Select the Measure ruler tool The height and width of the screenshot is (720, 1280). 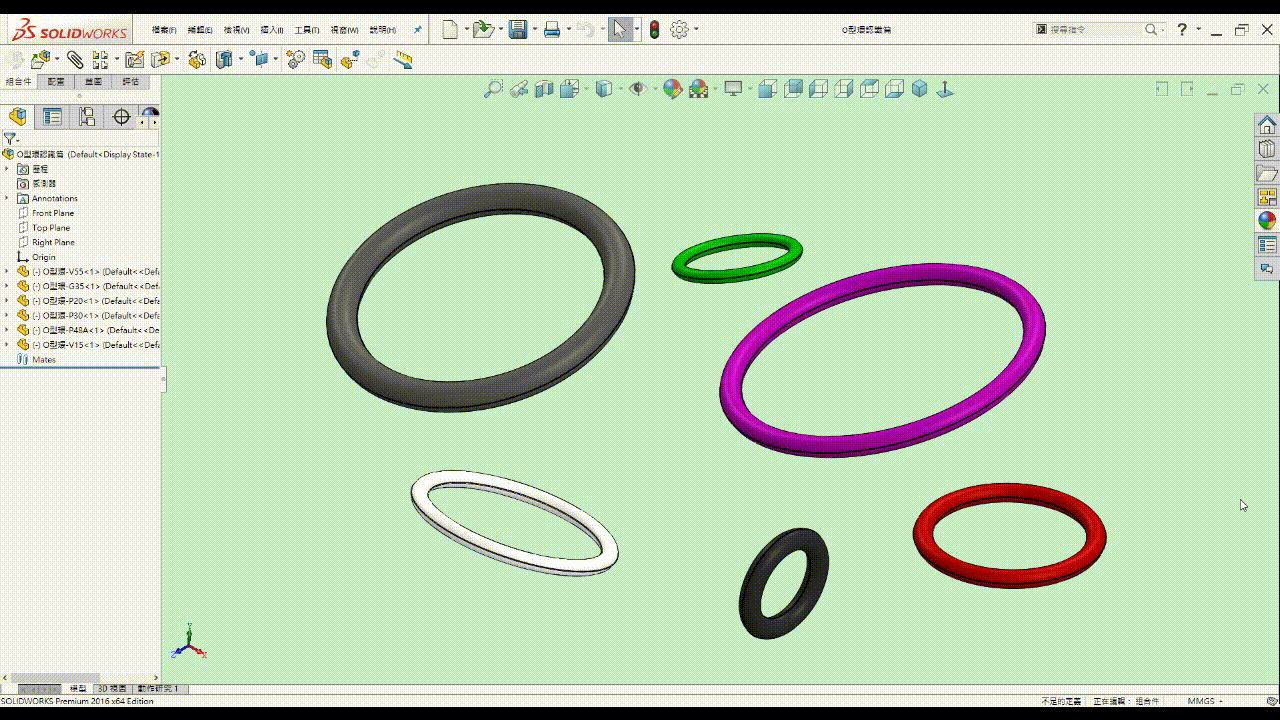coord(403,60)
